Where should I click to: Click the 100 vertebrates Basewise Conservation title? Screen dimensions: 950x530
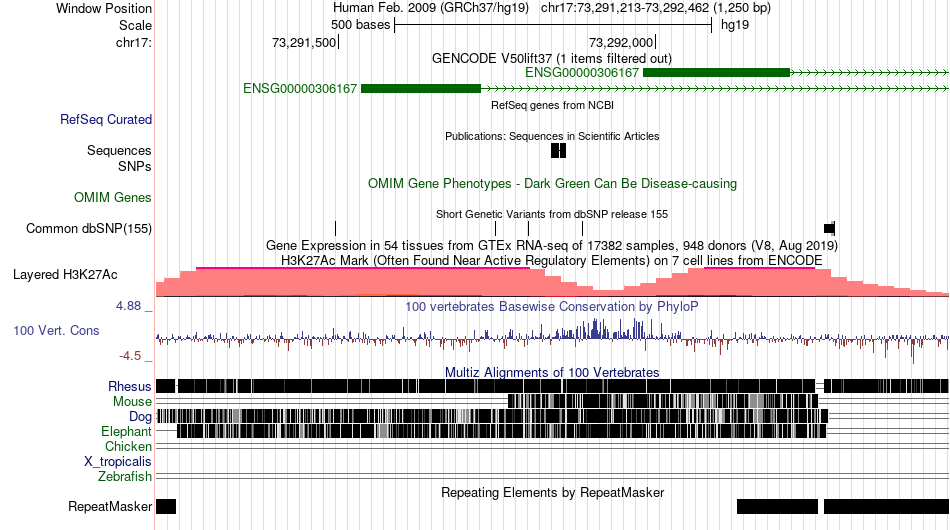pyautogui.click(x=552, y=306)
